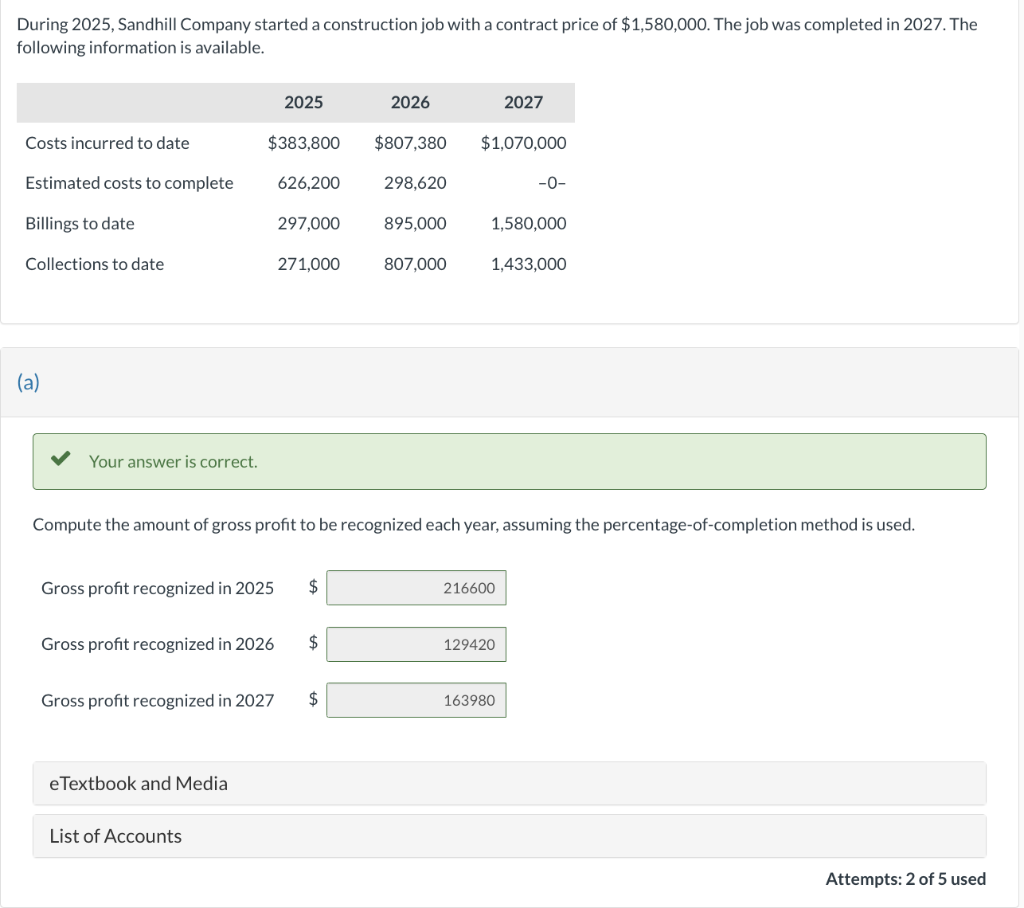Click the 2025 column header
1024x908 pixels.
[x=304, y=103]
